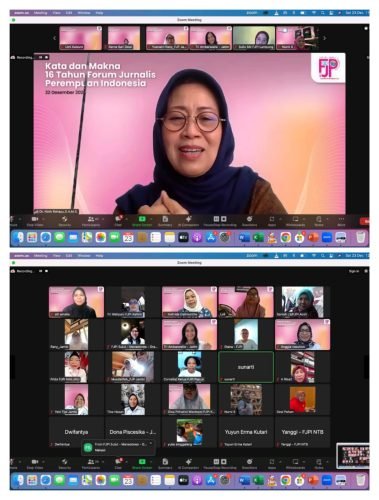This screenshot has width=379, height=500.
Task: Pause via recording indicator, upper window
Action: point(40,57)
